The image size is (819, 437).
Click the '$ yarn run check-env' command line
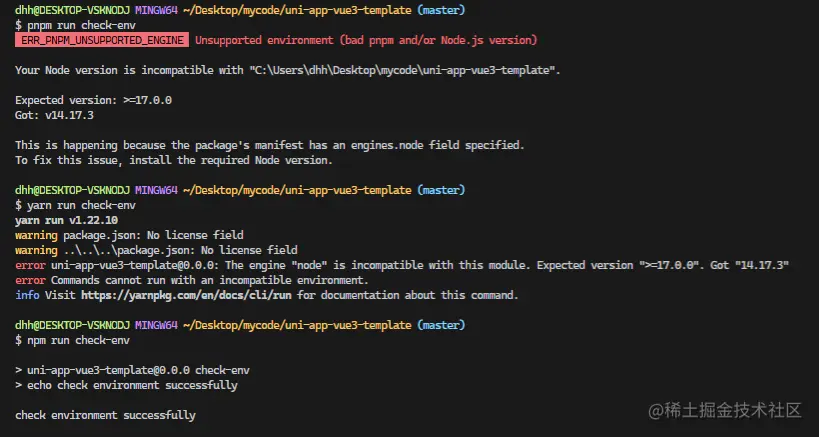point(76,206)
